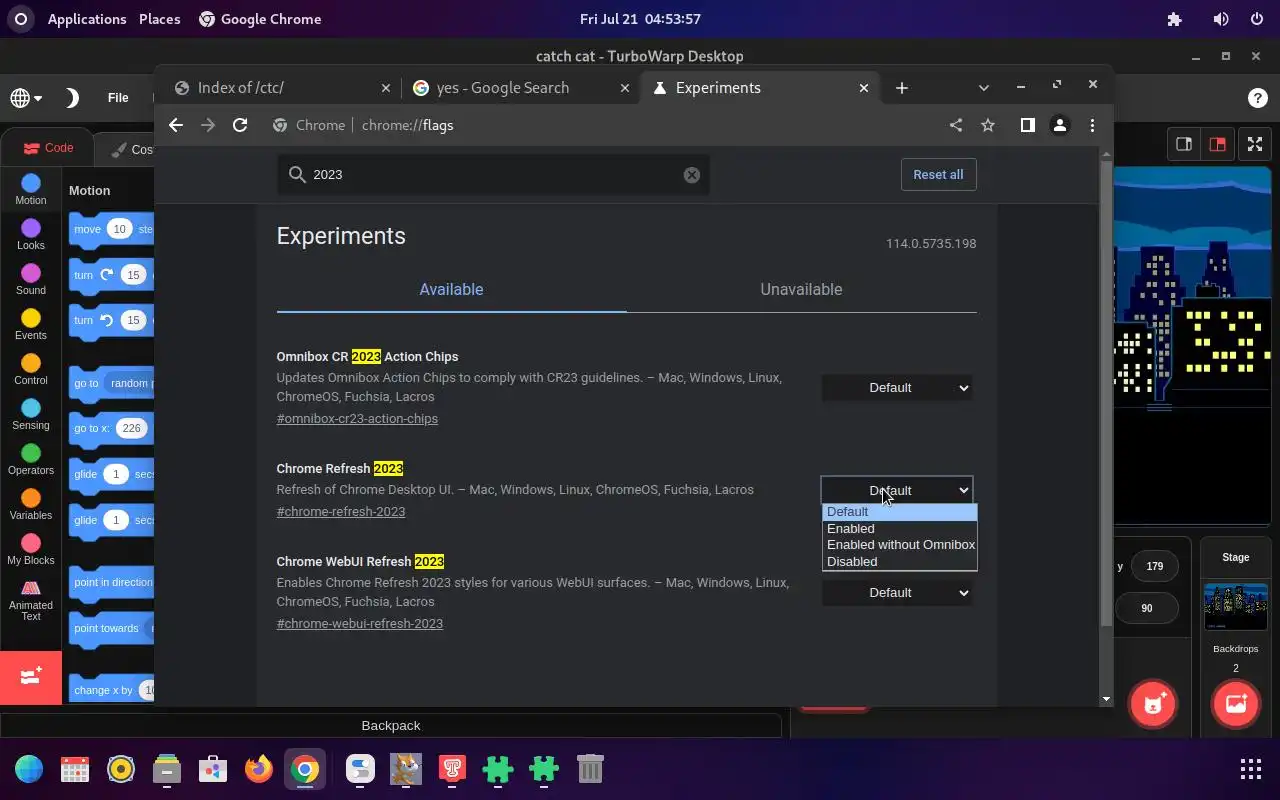Screen dimensions: 1280x800
Task: Open system volume control
Action: pos(1221,19)
